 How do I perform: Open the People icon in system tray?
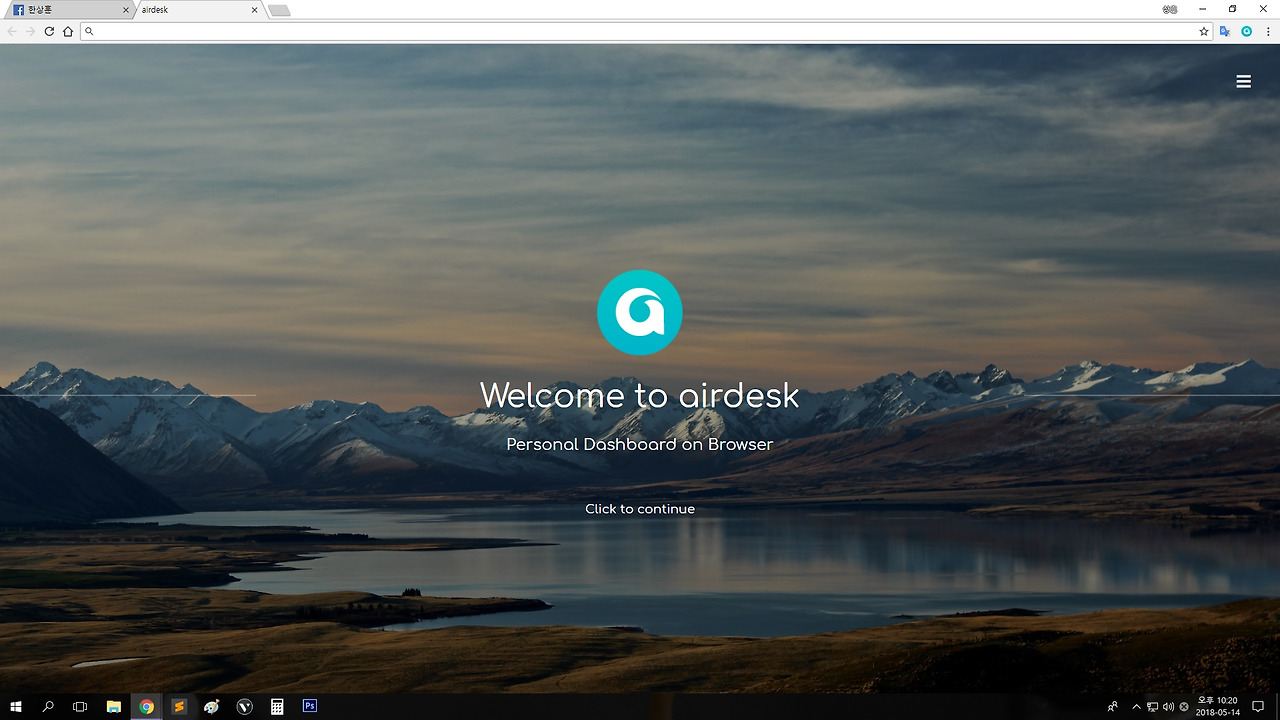coord(1113,706)
